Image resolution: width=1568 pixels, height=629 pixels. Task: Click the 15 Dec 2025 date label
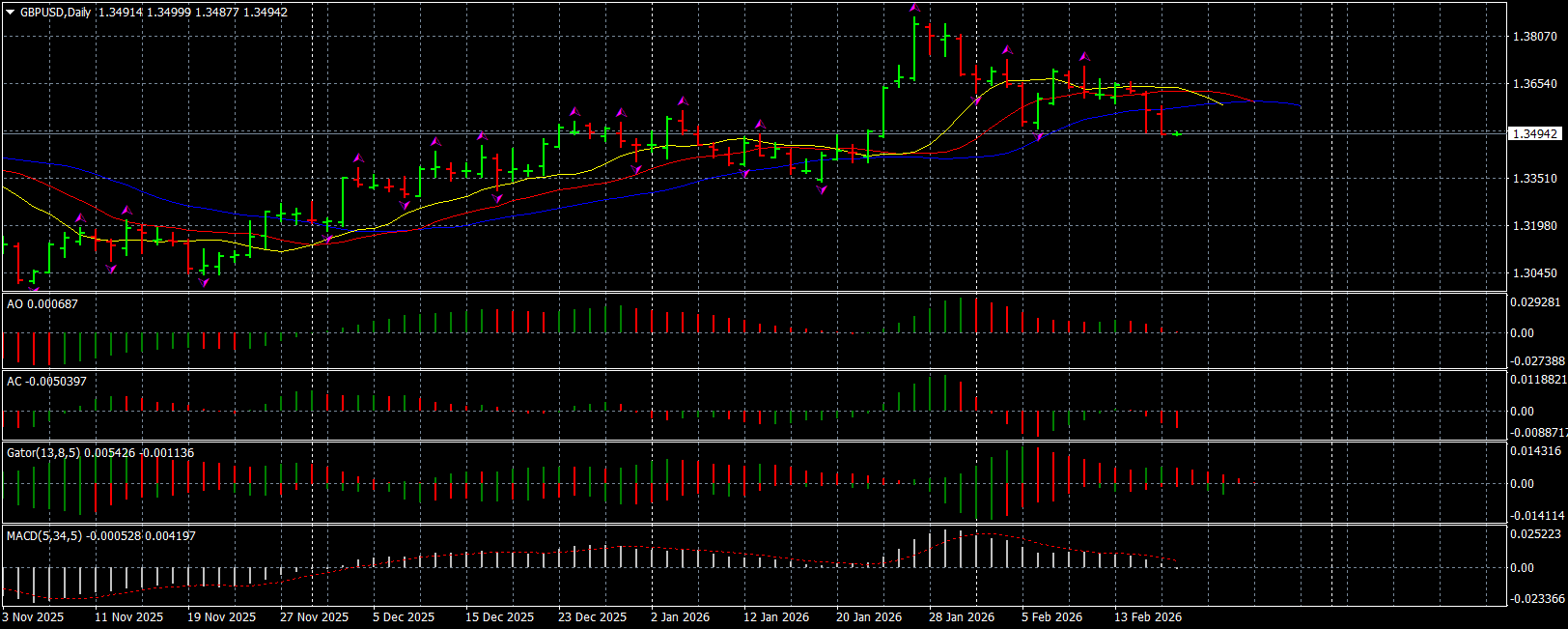tap(499, 616)
